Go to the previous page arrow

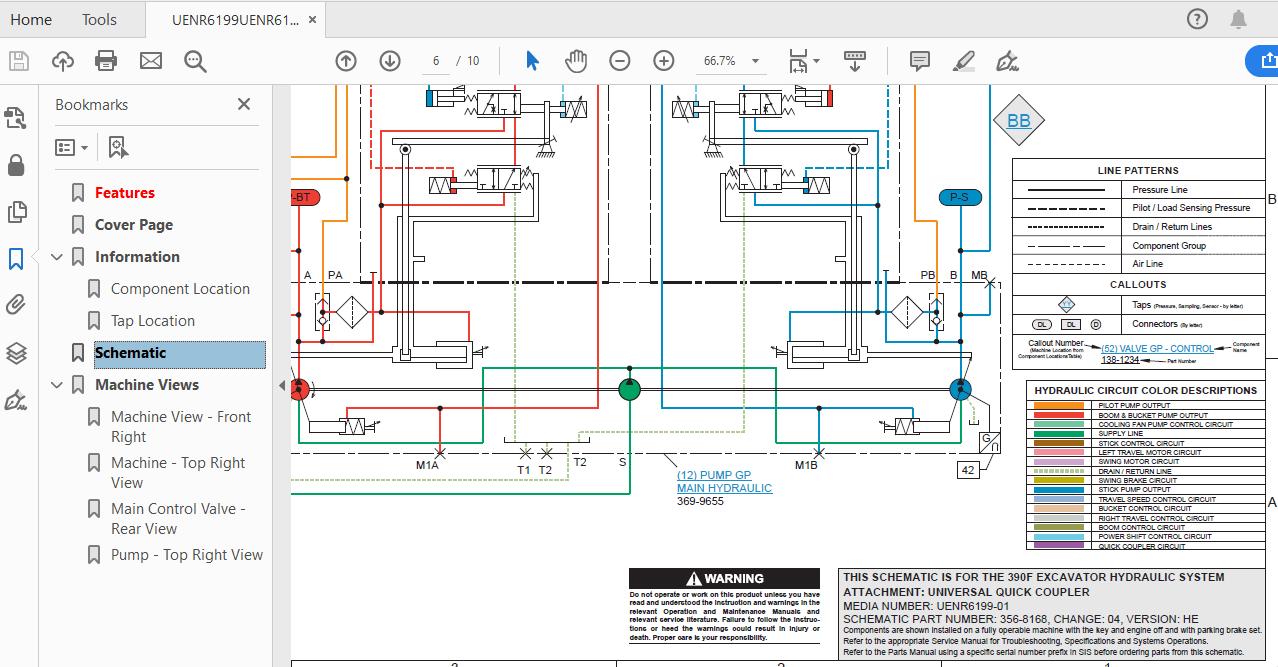[346, 61]
